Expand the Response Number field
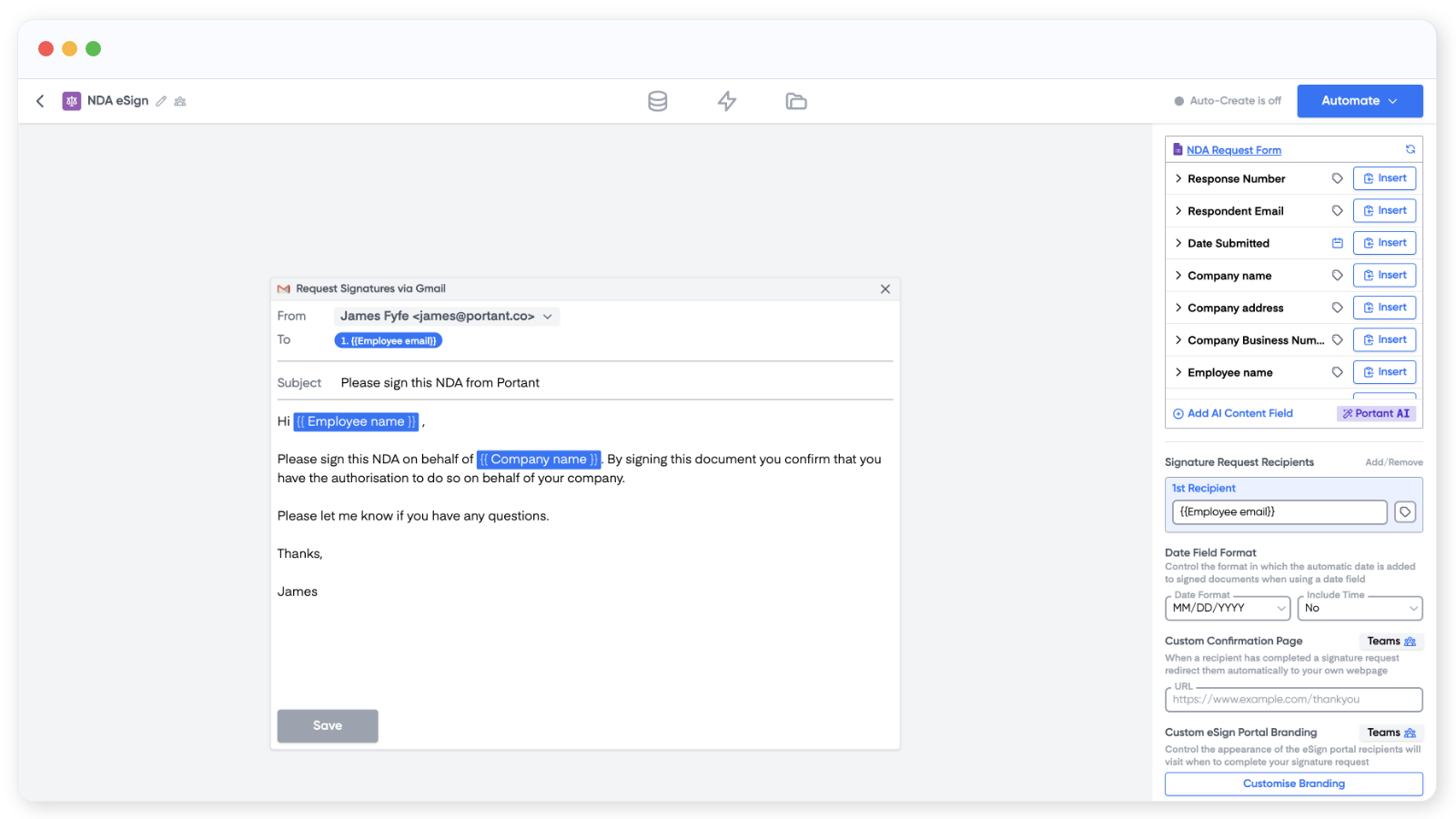Screen dimensions: 1456x819 pyautogui.click(x=1178, y=178)
